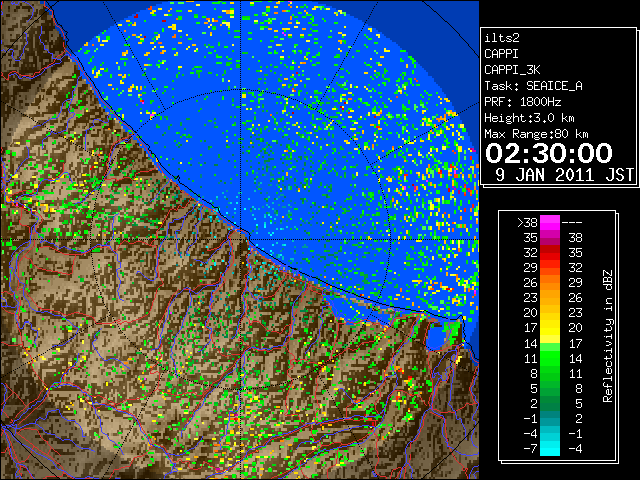
Task: Click the 'Max Range:80 km' text
Action: pyautogui.click(x=536, y=134)
